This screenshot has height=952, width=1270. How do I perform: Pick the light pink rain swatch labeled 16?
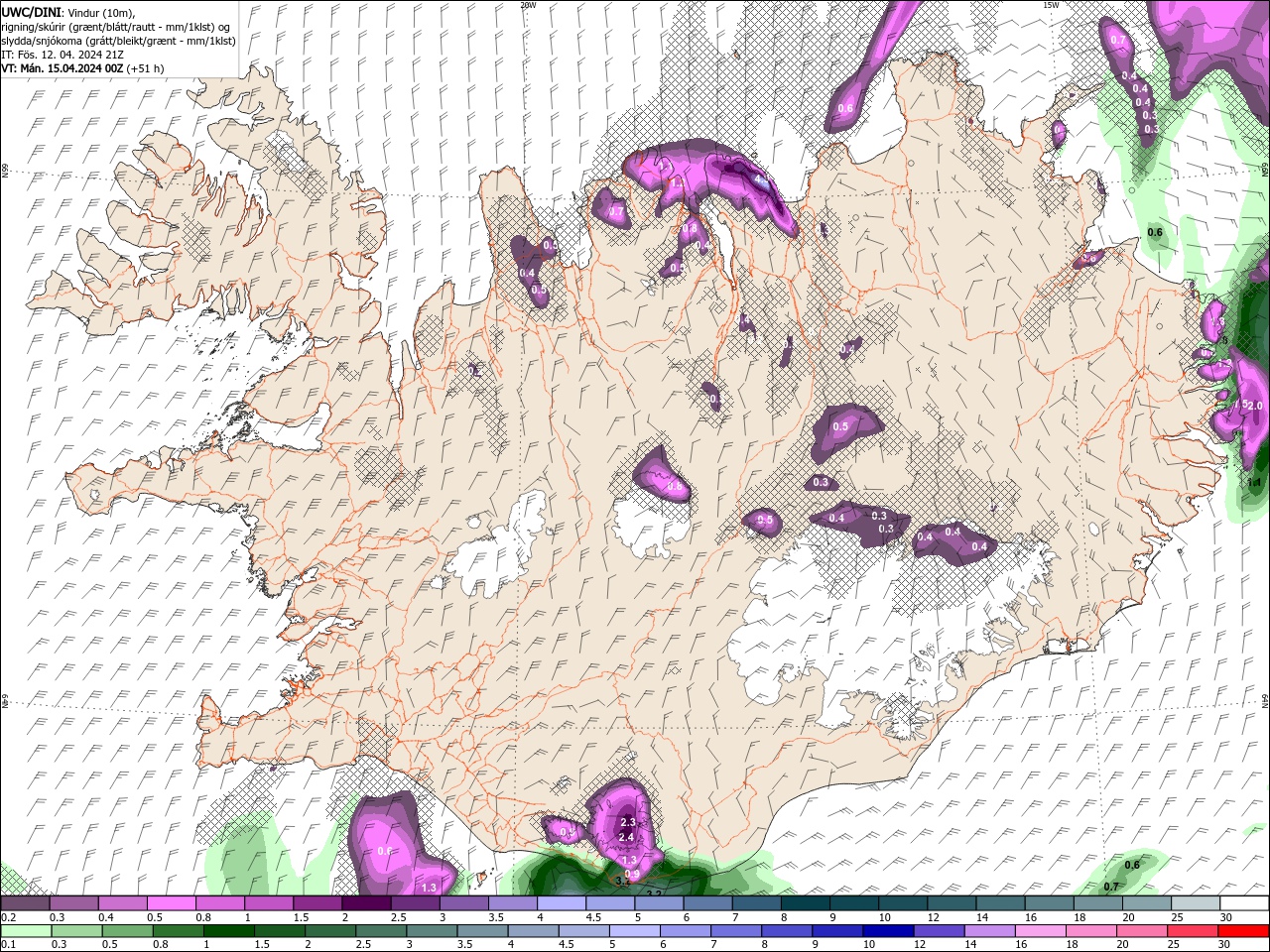(1041, 931)
